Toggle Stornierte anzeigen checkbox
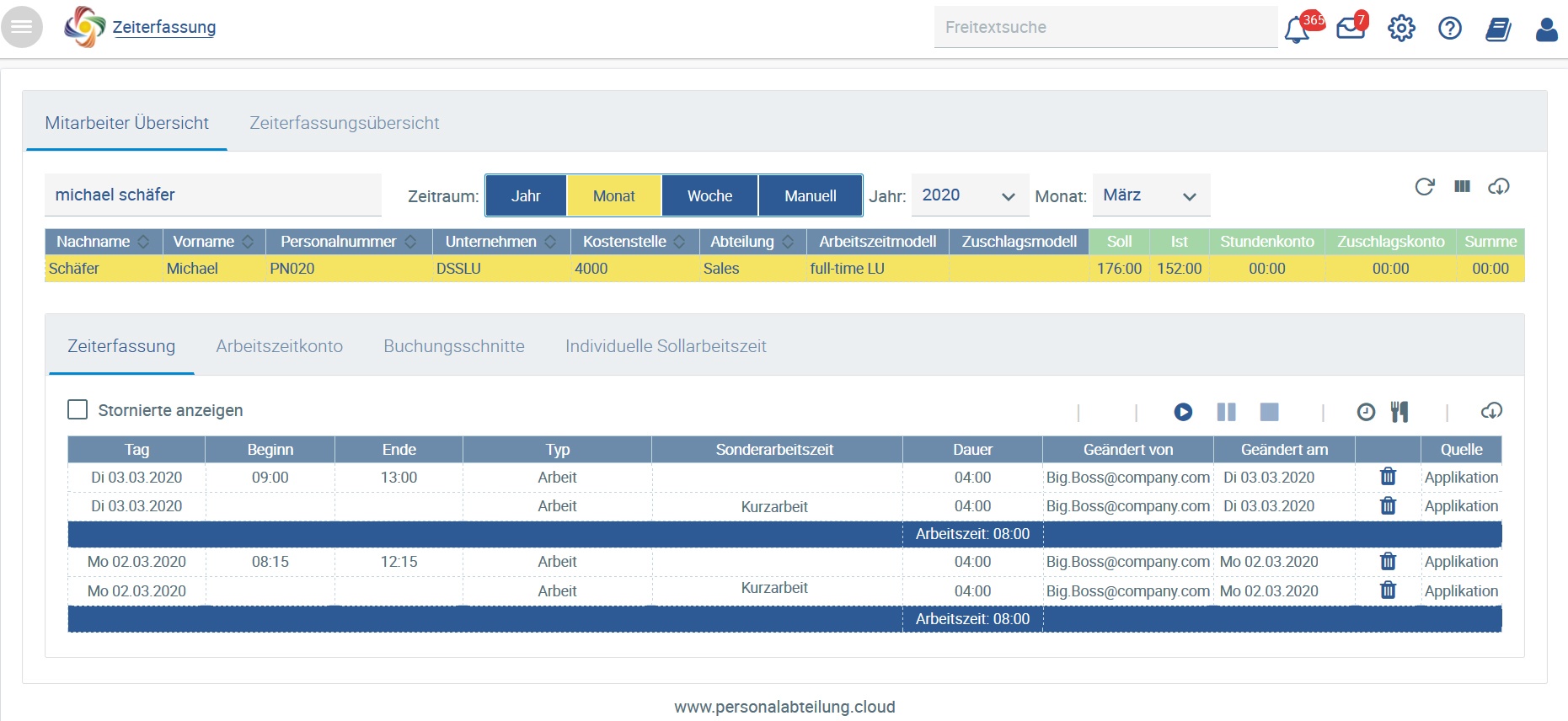Viewport: 1568px width, 721px height. (78, 409)
